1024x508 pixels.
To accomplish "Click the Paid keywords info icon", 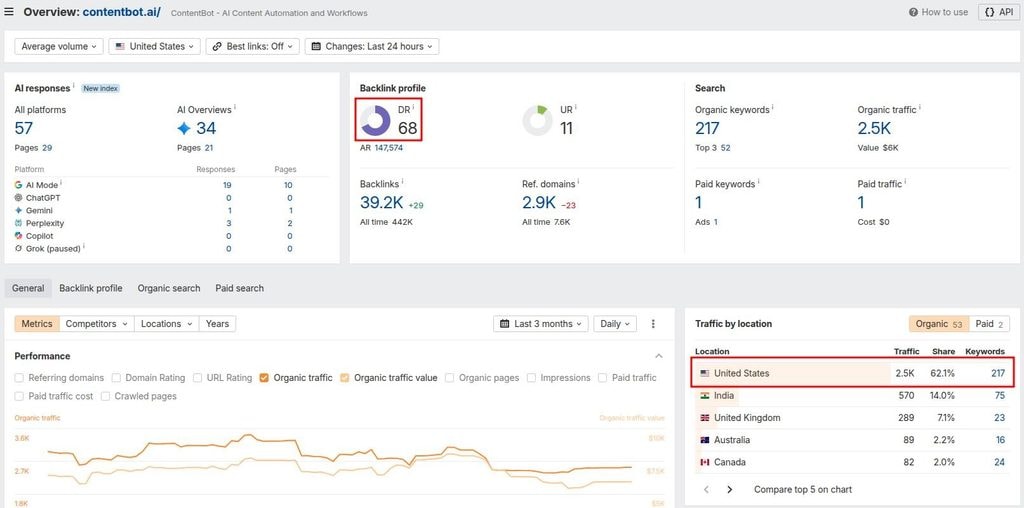I will (758, 182).
